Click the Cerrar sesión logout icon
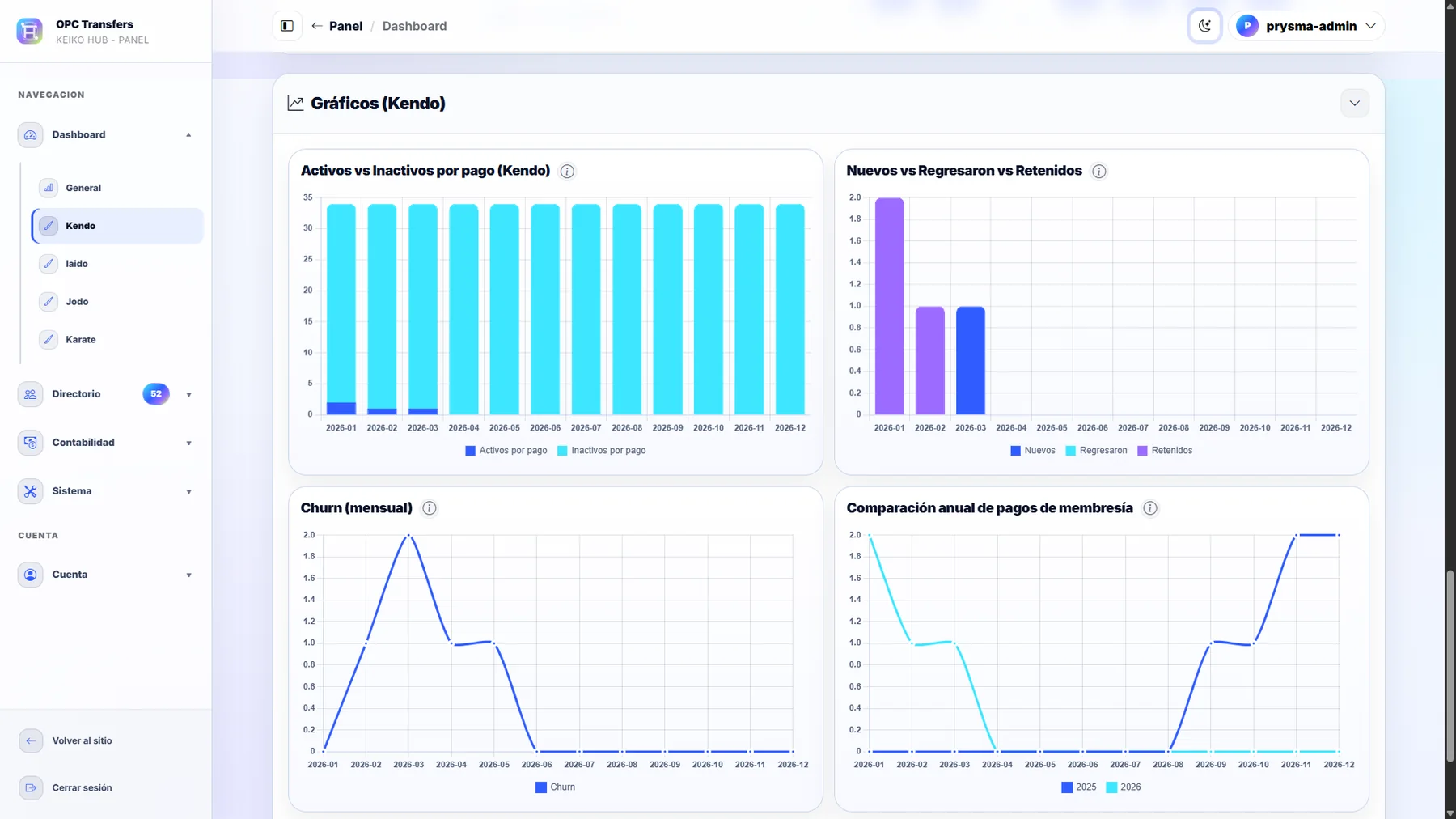 (31, 787)
